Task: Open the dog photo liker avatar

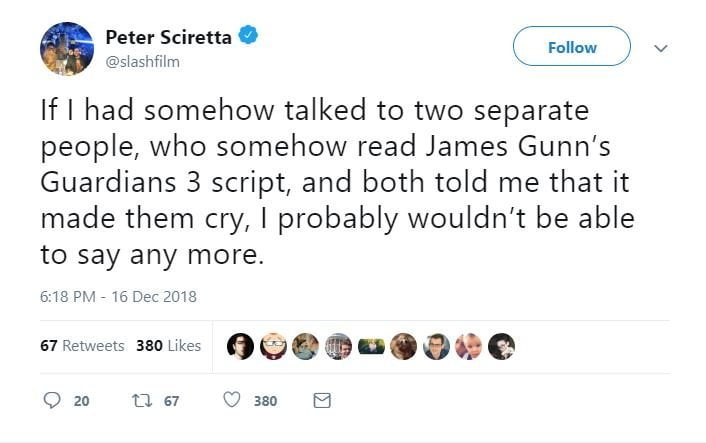Action: pos(404,346)
